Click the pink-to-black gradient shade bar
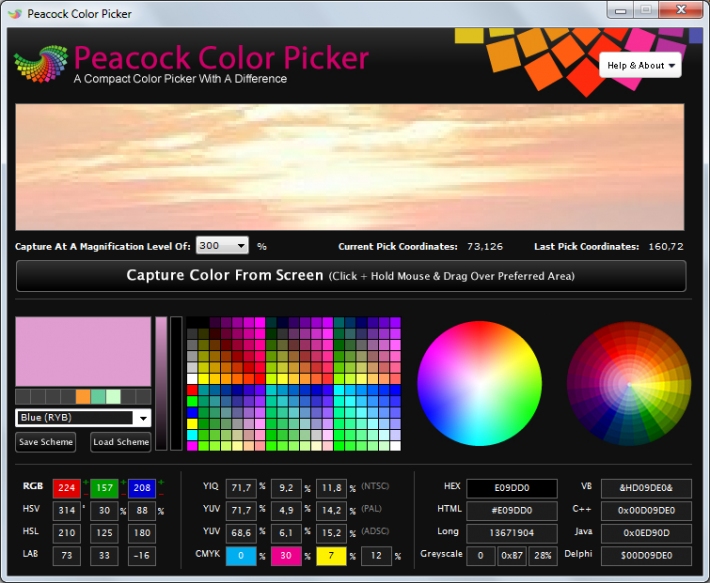710x583 pixels. coord(161,383)
